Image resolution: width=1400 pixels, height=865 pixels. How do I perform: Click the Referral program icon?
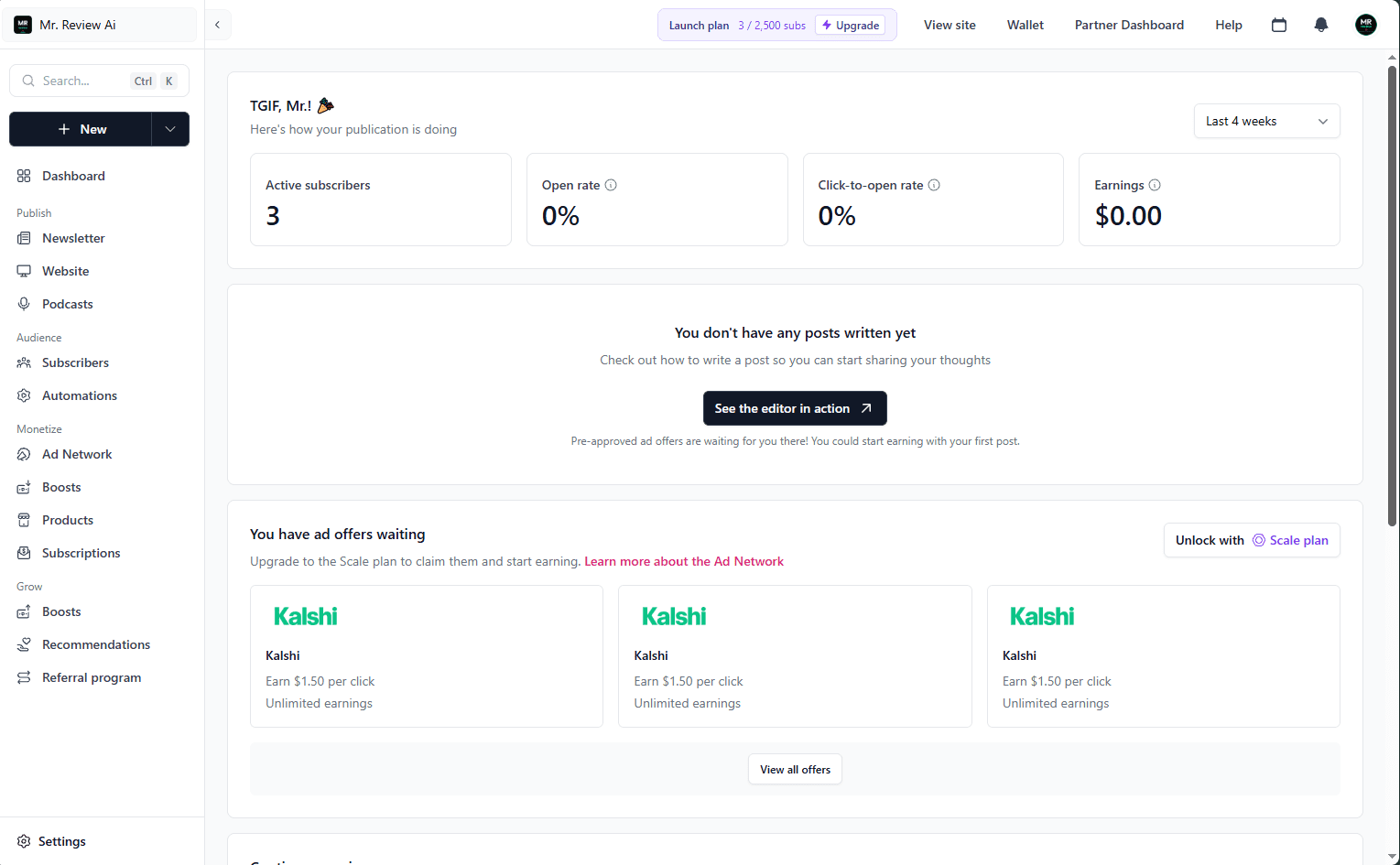24,677
